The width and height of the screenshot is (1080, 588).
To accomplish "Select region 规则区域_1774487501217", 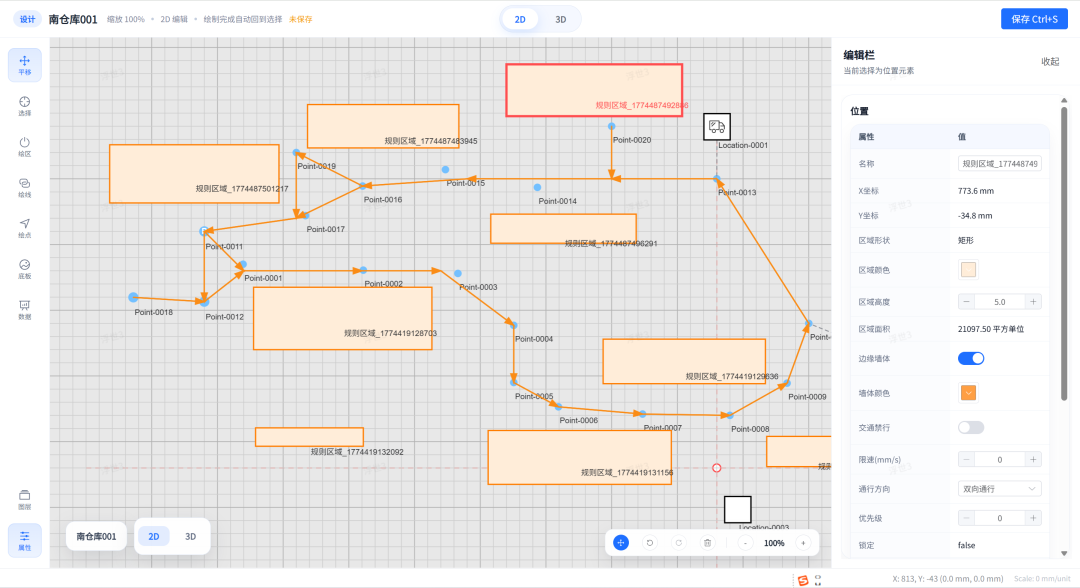I will [x=194, y=174].
